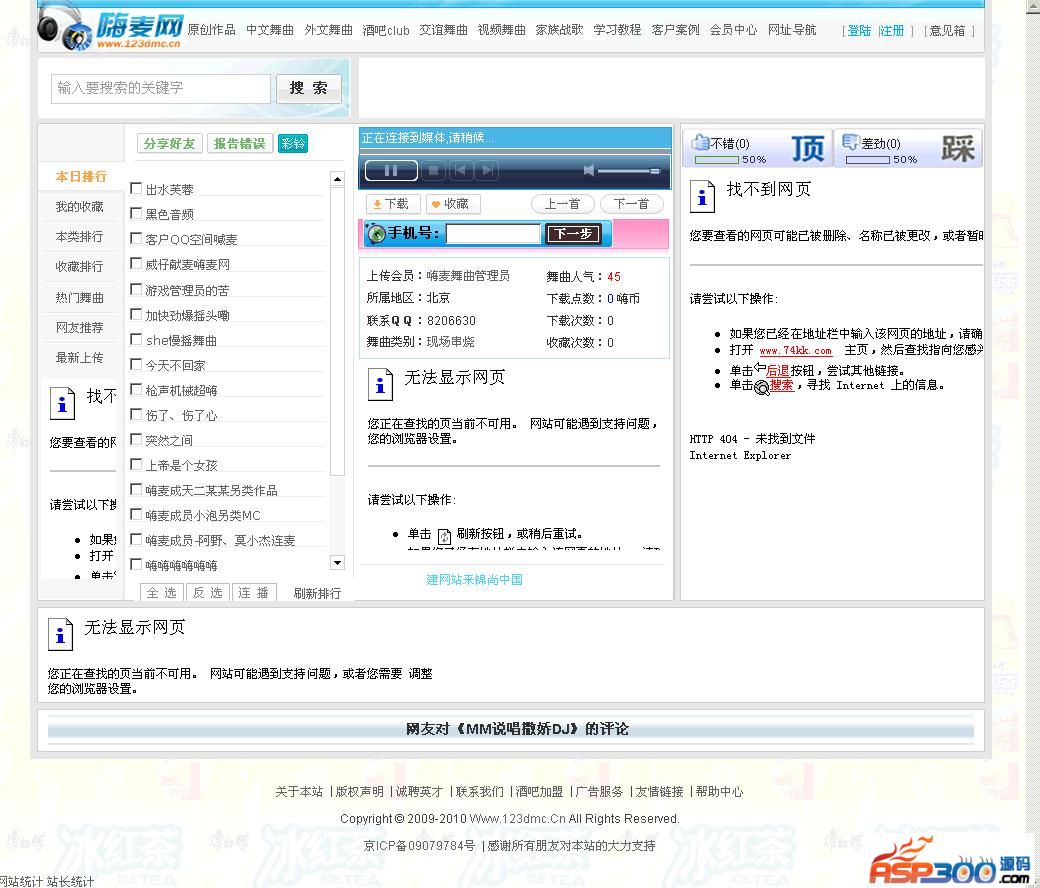Skip to next track in player

(x=488, y=170)
